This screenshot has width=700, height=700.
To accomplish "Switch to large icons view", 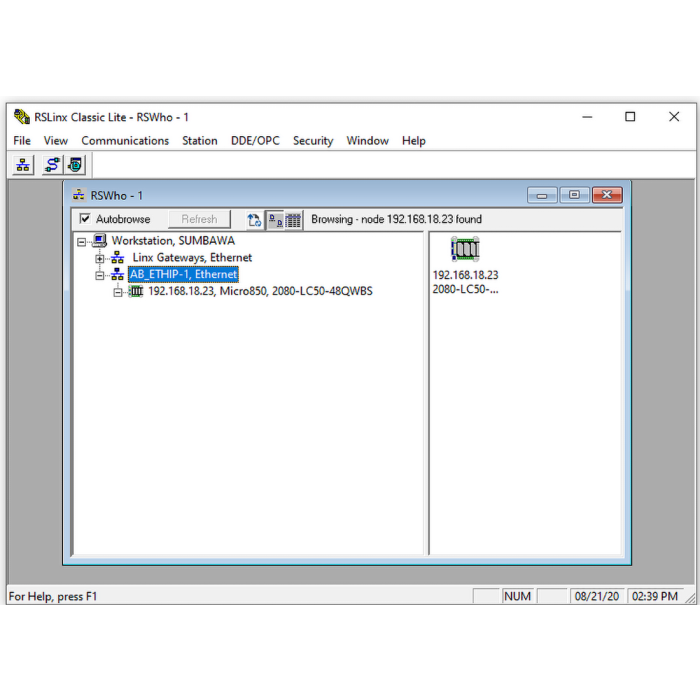I will pos(274,220).
